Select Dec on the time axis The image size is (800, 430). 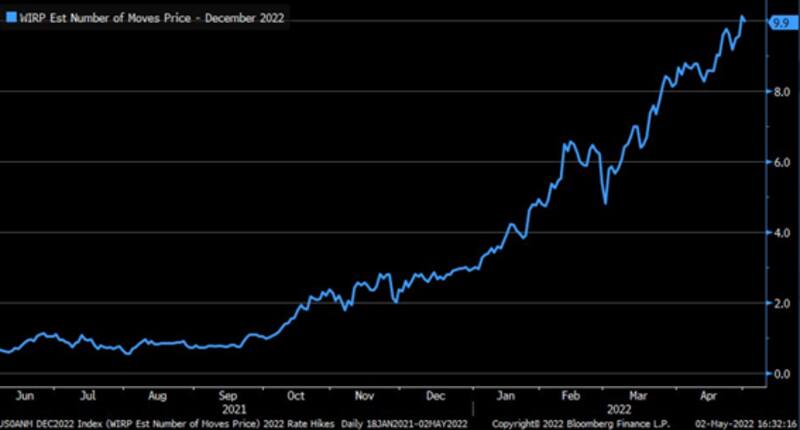click(437, 395)
